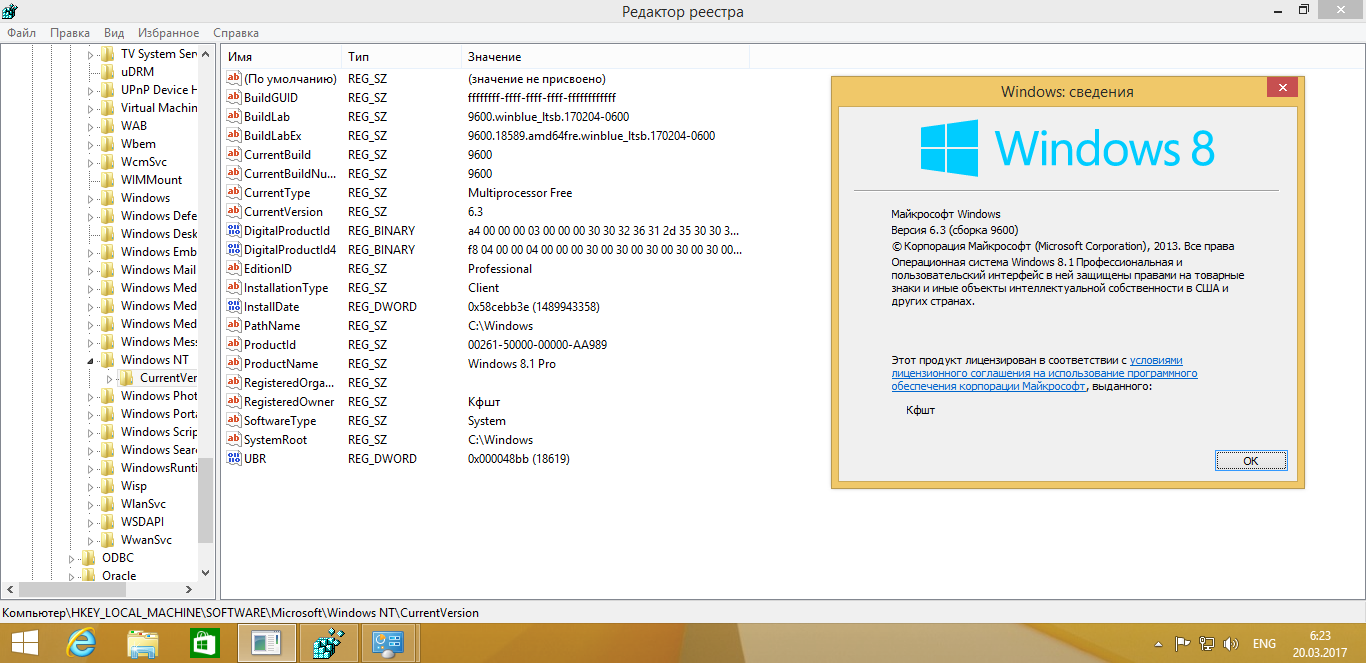Click the "SoftwareType" name cell
This screenshot has height=663, width=1366.
pyautogui.click(x=280, y=421)
